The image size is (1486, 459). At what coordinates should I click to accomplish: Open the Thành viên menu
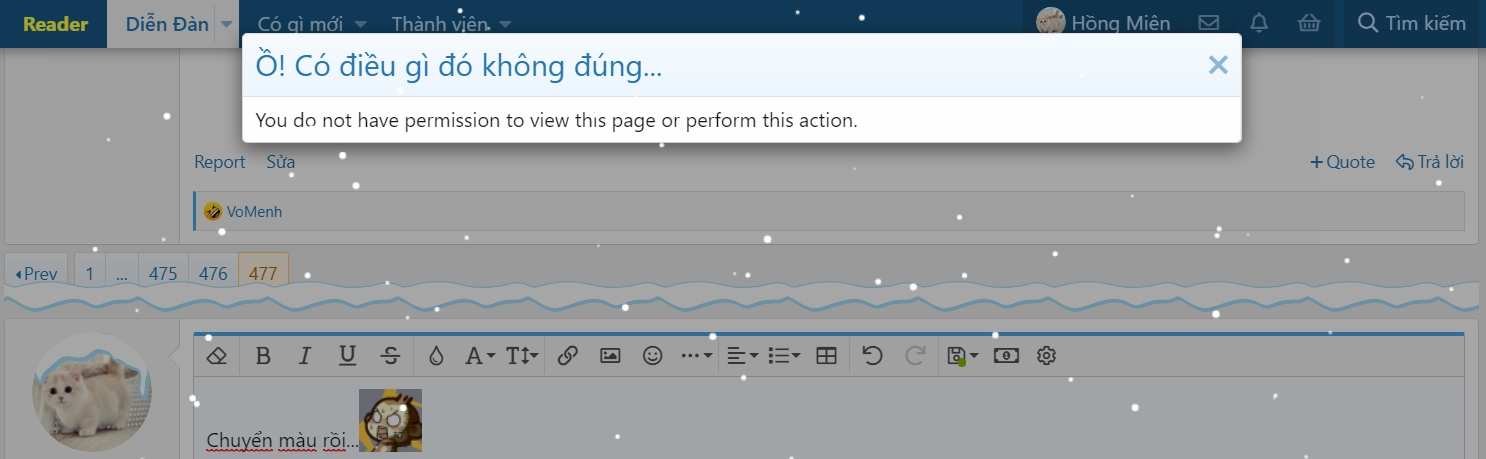tap(451, 23)
